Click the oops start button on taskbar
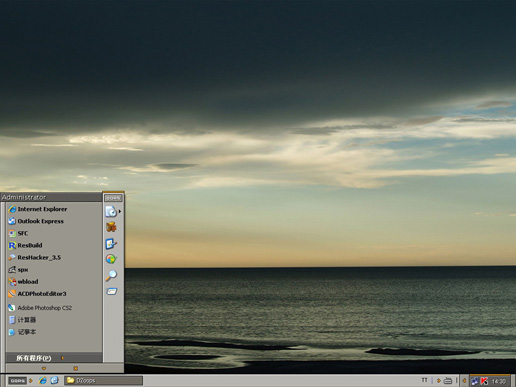Screen dimensions: 516x387 [17, 380]
